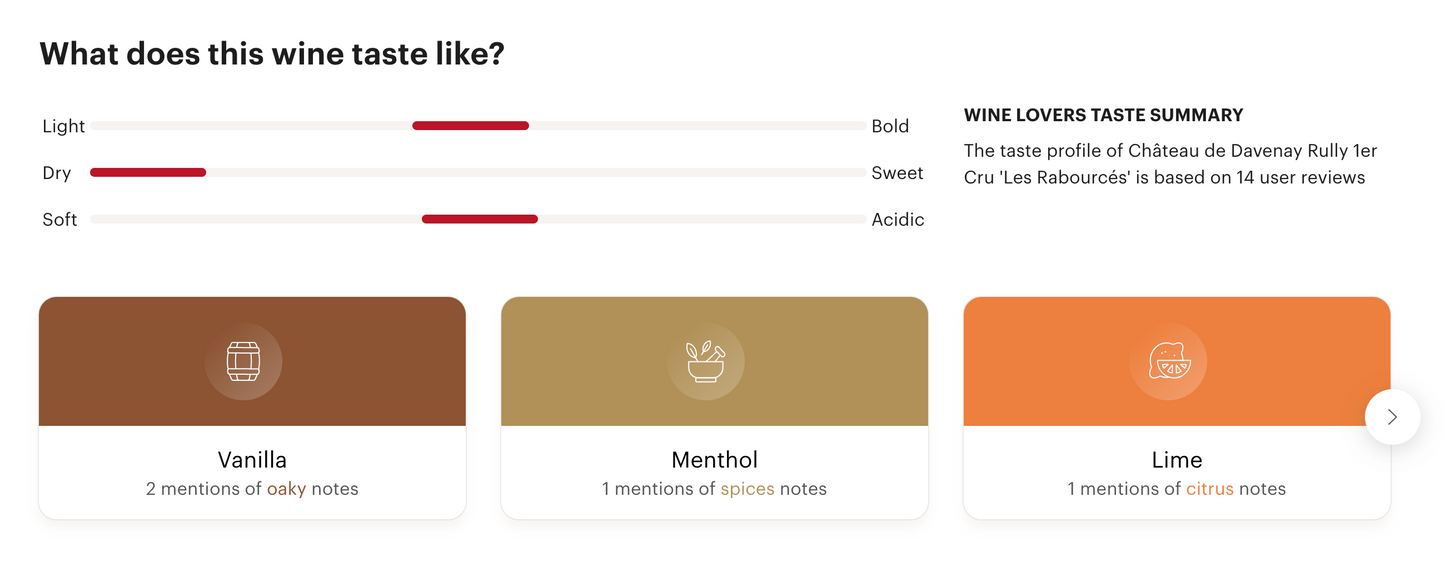Click the citrus fruit icon
1445x566 pixels.
[1168, 361]
